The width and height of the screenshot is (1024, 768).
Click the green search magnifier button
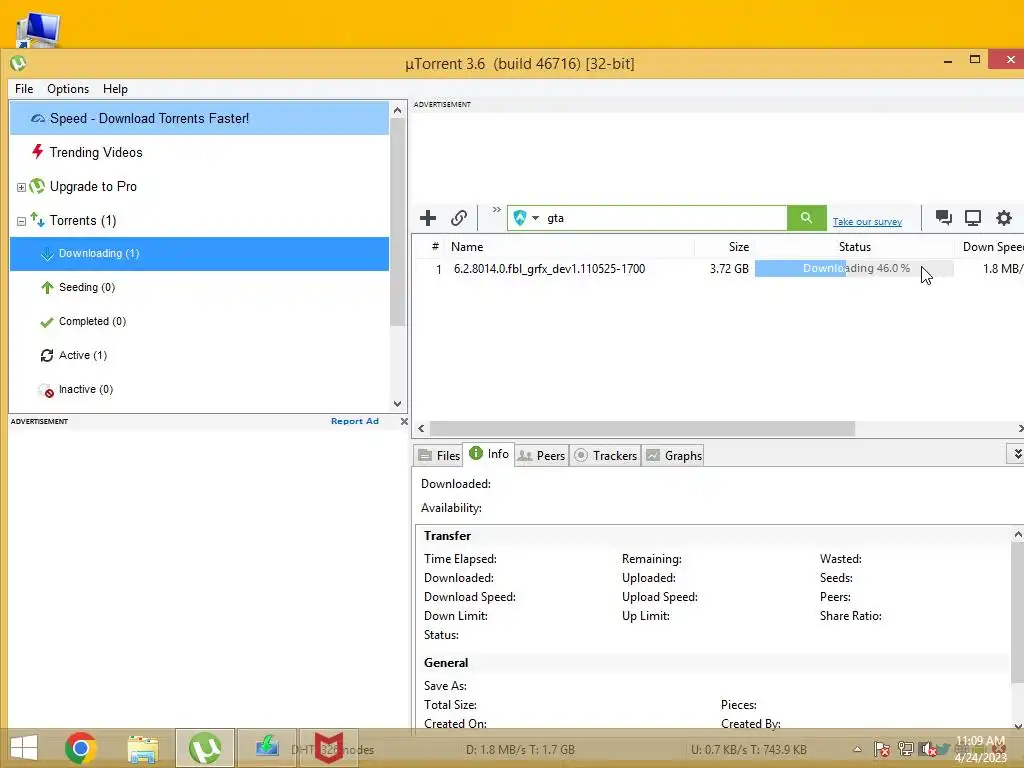point(807,217)
